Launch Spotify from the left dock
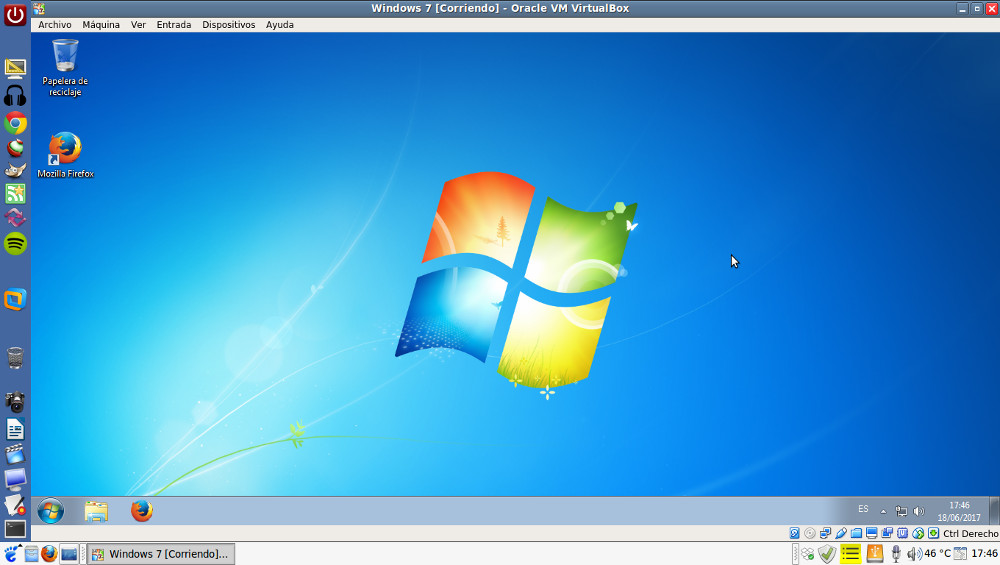The width and height of the screenshot is (1000, 565). click(15, 243)
